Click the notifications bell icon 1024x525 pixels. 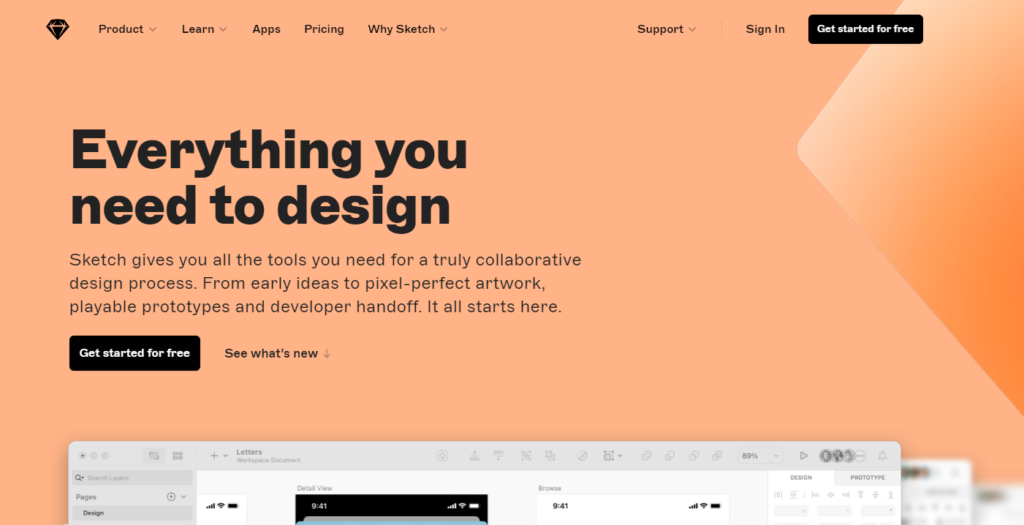(882, 456)
